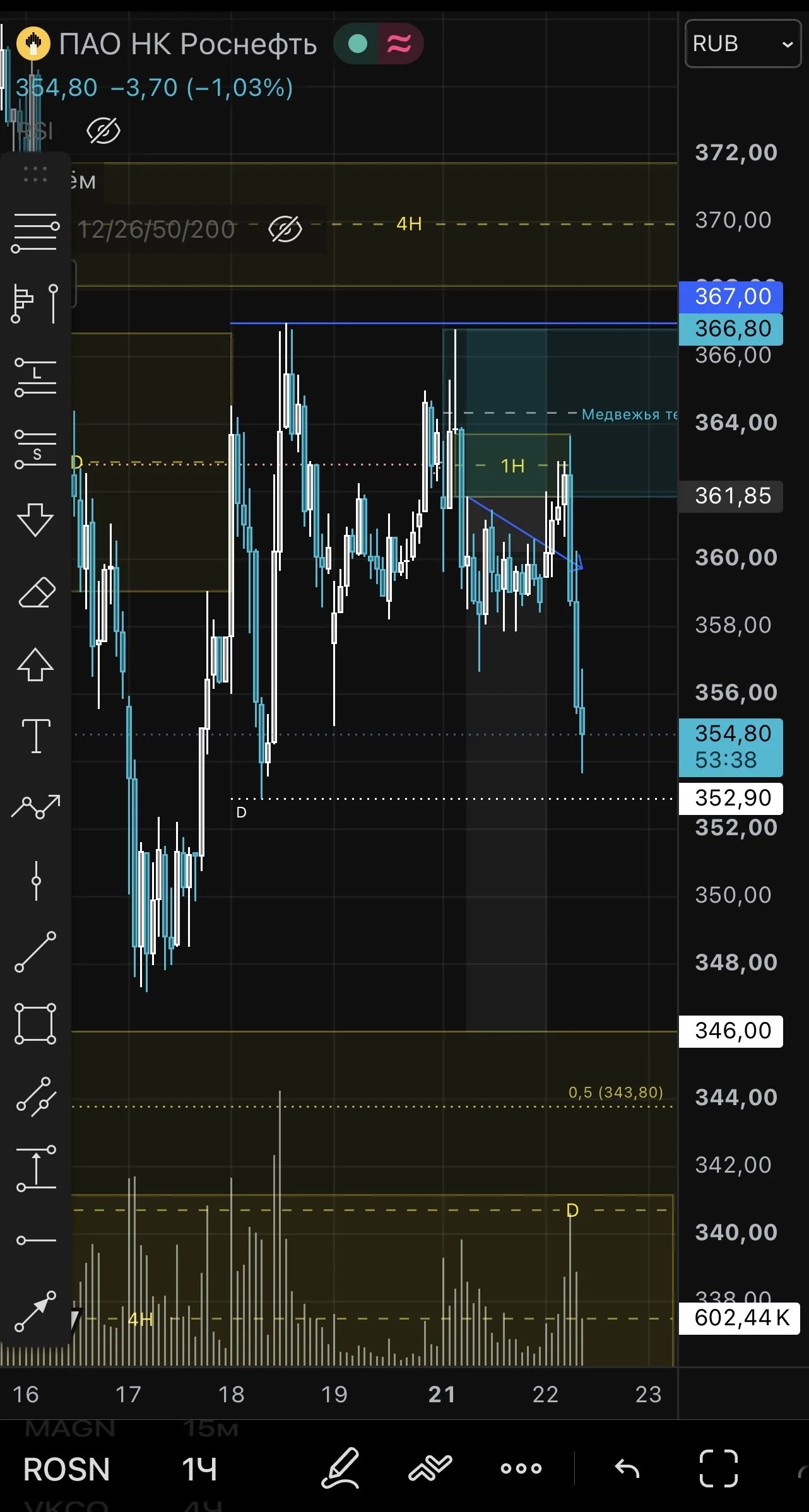809x1512 pixels.
Task: Choose the rectangle drawing tool
Action: point(35,1024)
